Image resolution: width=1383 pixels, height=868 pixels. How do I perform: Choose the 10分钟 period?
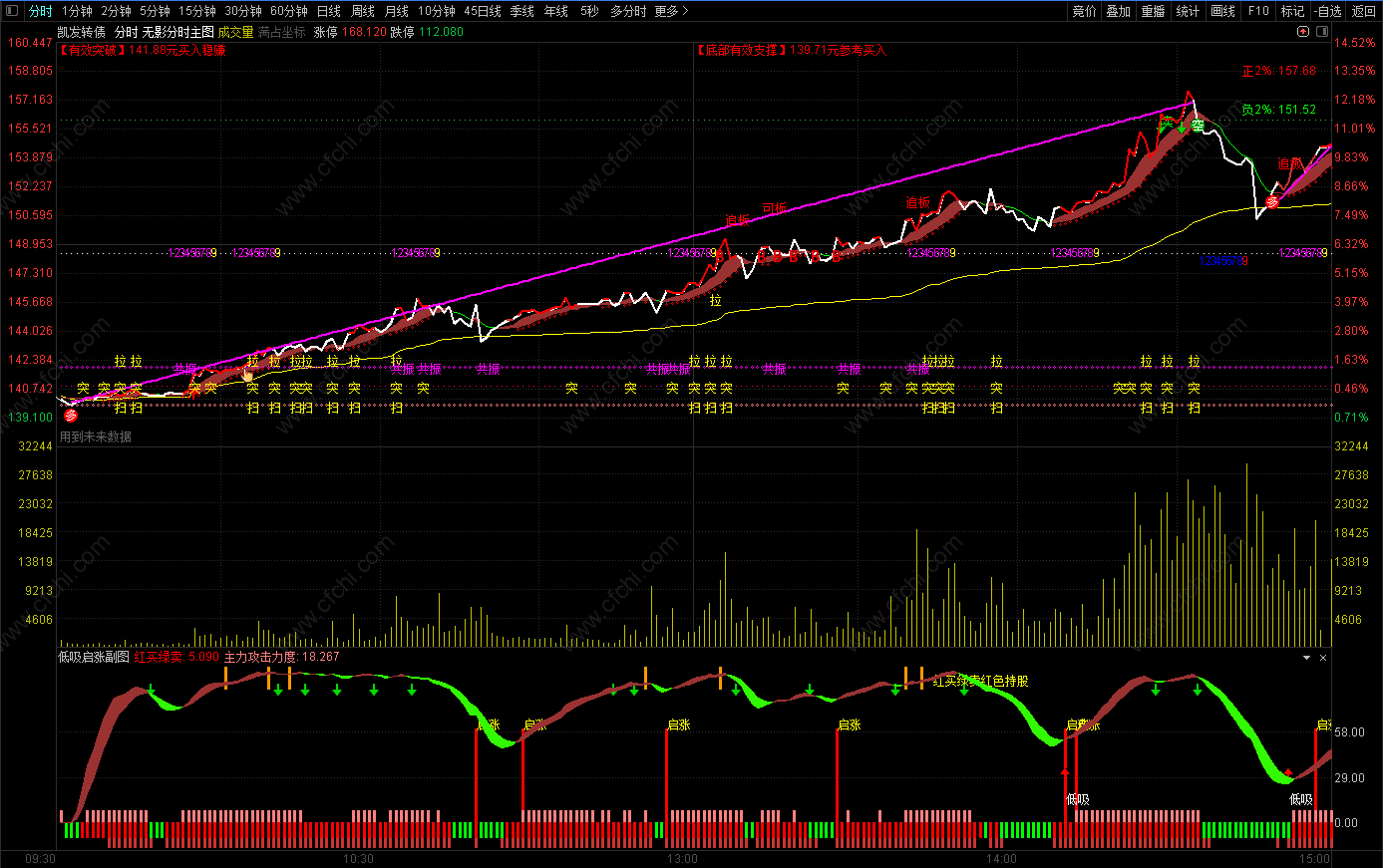437,11
